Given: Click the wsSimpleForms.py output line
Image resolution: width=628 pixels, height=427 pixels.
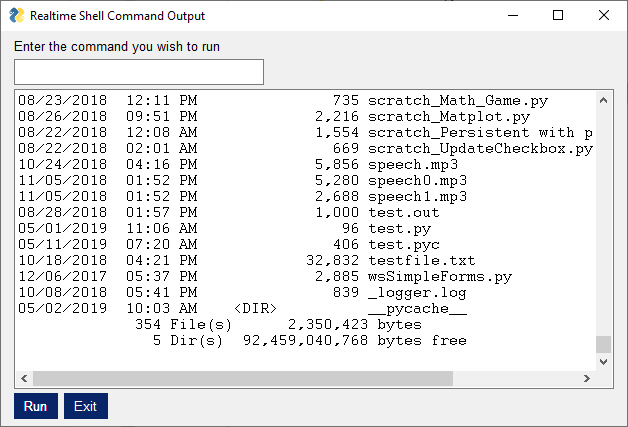Looking at the screenshot, I should coord(265,276).
